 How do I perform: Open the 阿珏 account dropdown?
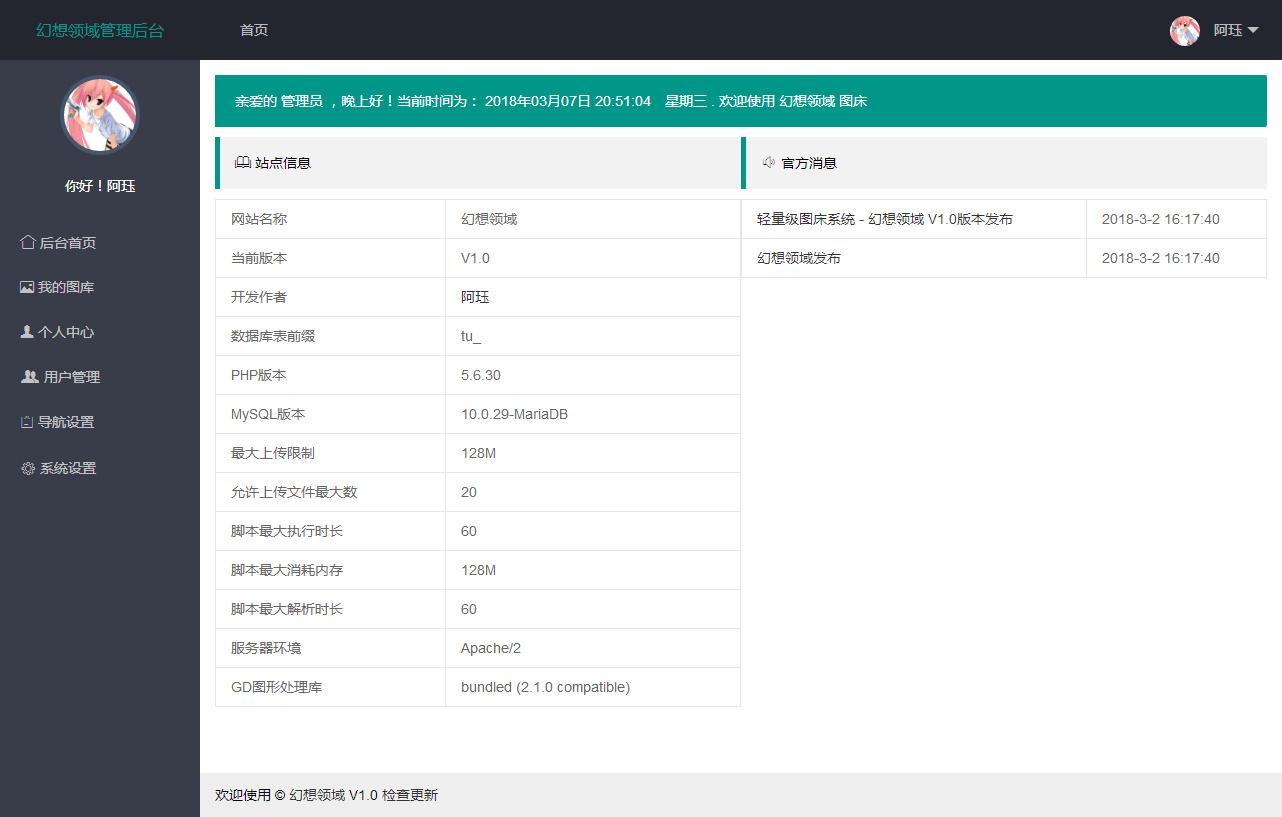1227,31
